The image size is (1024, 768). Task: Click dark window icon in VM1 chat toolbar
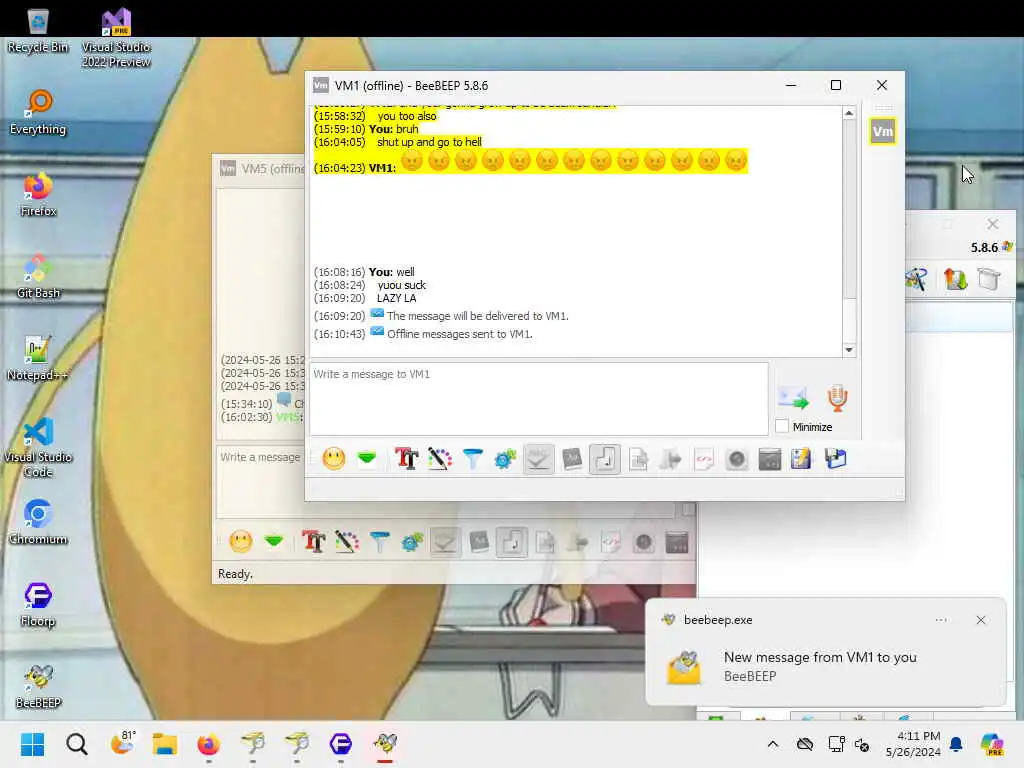(769, 458)
